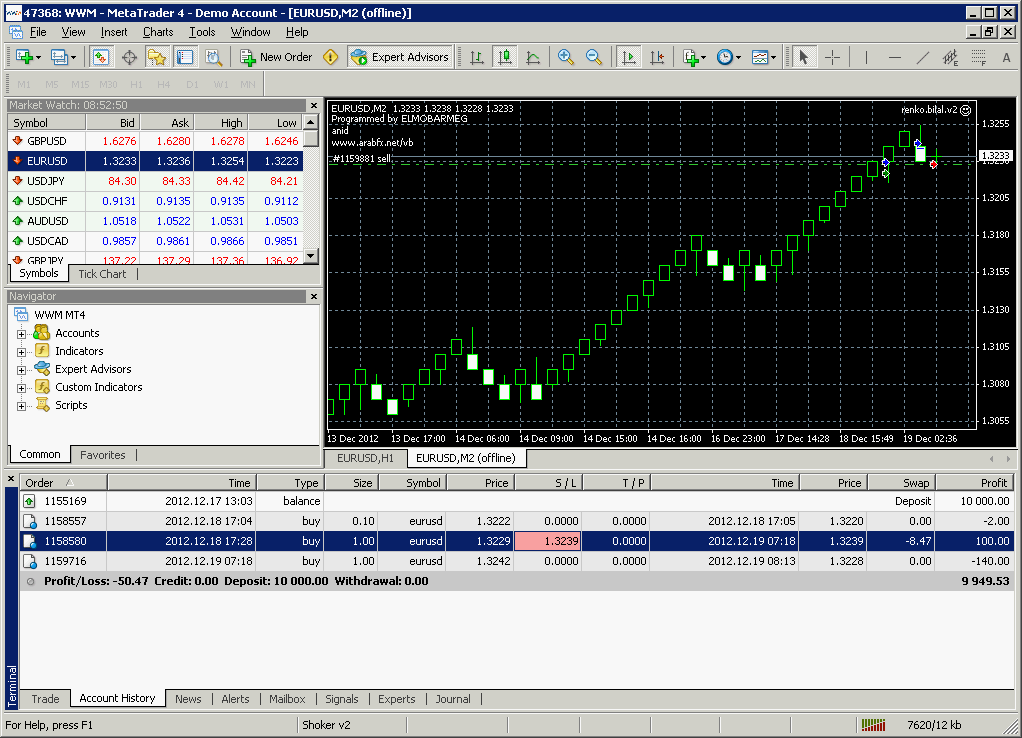Open the Journal terminal tab
Image resolution: width=1022 pixels, height=738 pixels.
tap(452, 699)
